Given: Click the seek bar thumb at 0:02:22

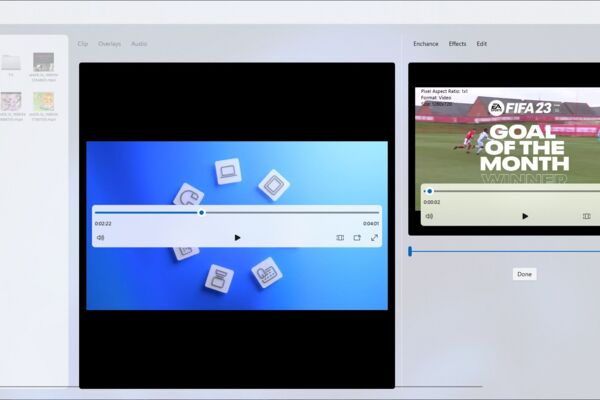Looking at the screenshot, I should point(202,212).
